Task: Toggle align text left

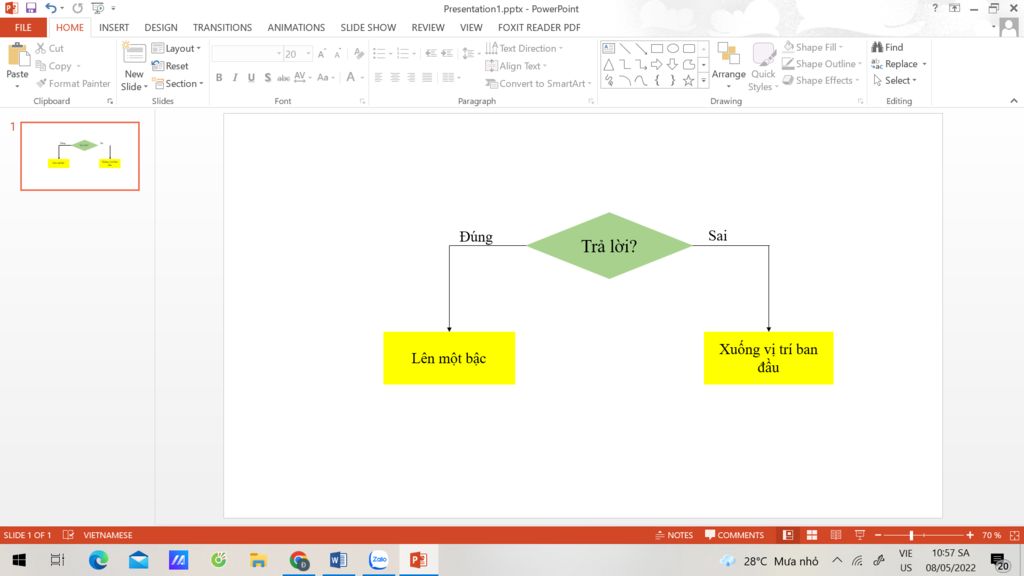Action: tap(379, 78)
